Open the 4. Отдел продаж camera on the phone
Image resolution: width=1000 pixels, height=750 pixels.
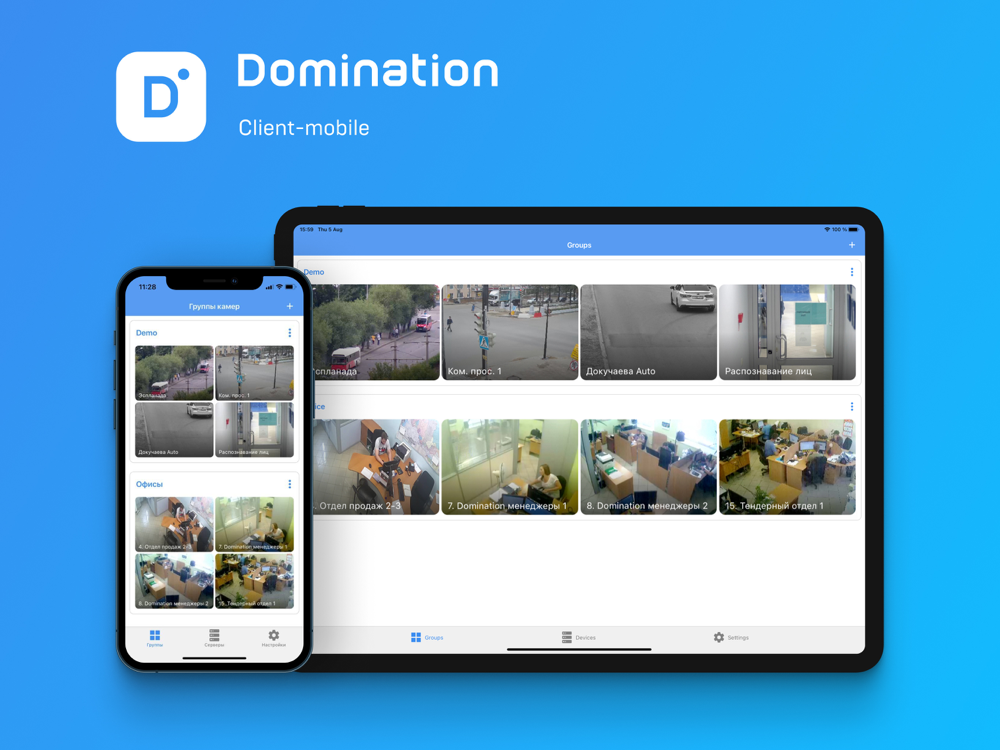coord(174,524)
